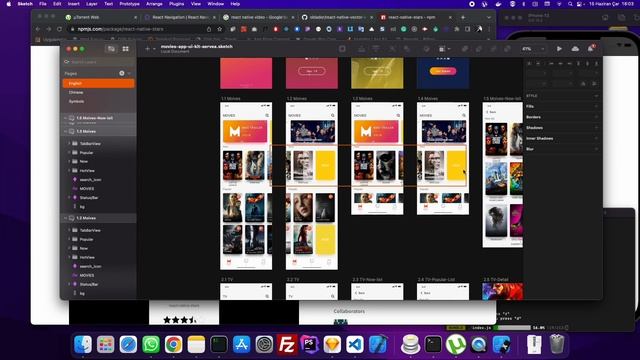Open the Plugins menu
This screenshot has width=640, height=360.
(177, 4)
